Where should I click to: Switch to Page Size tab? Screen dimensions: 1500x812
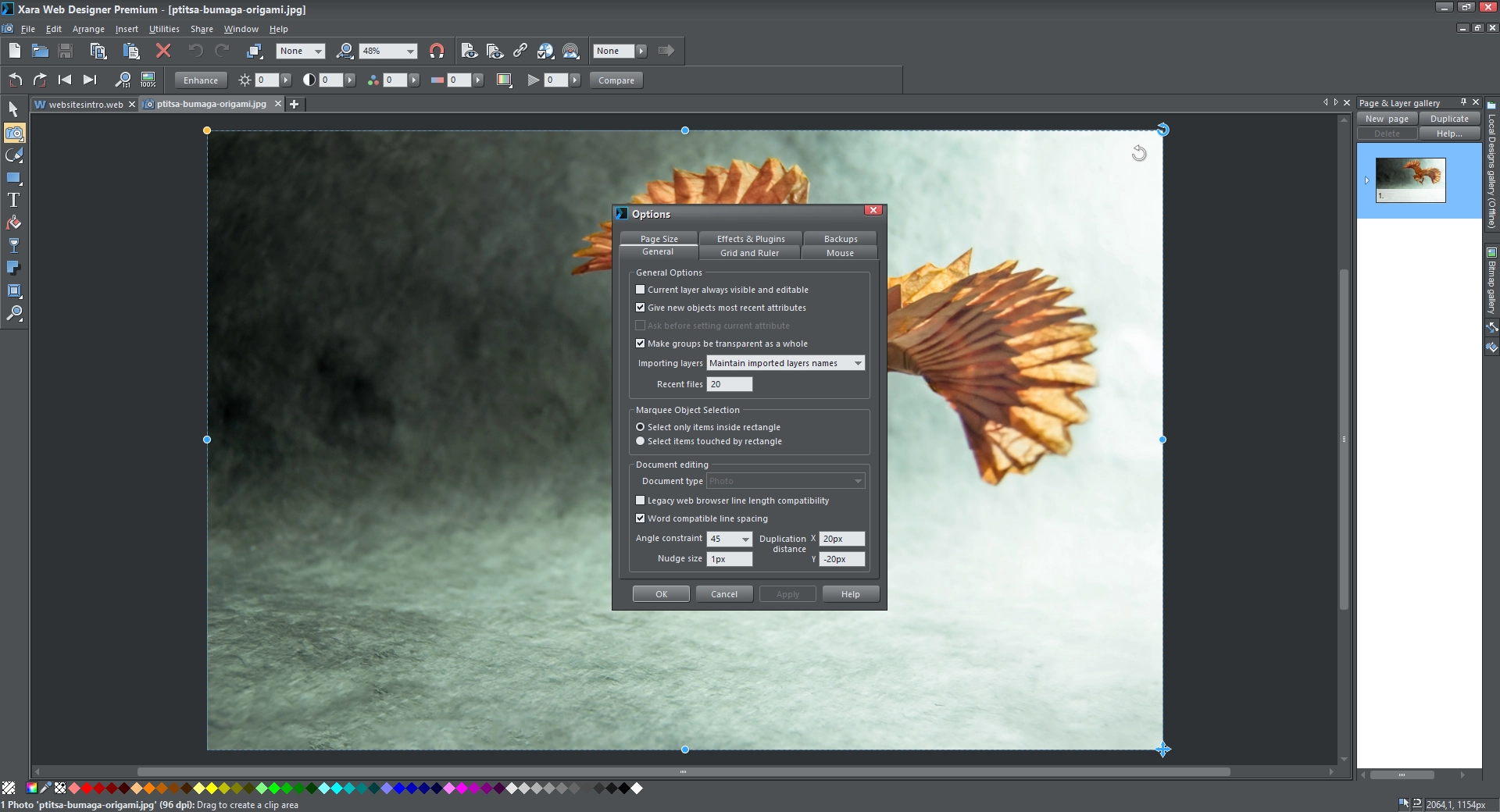tap(659, 239)
